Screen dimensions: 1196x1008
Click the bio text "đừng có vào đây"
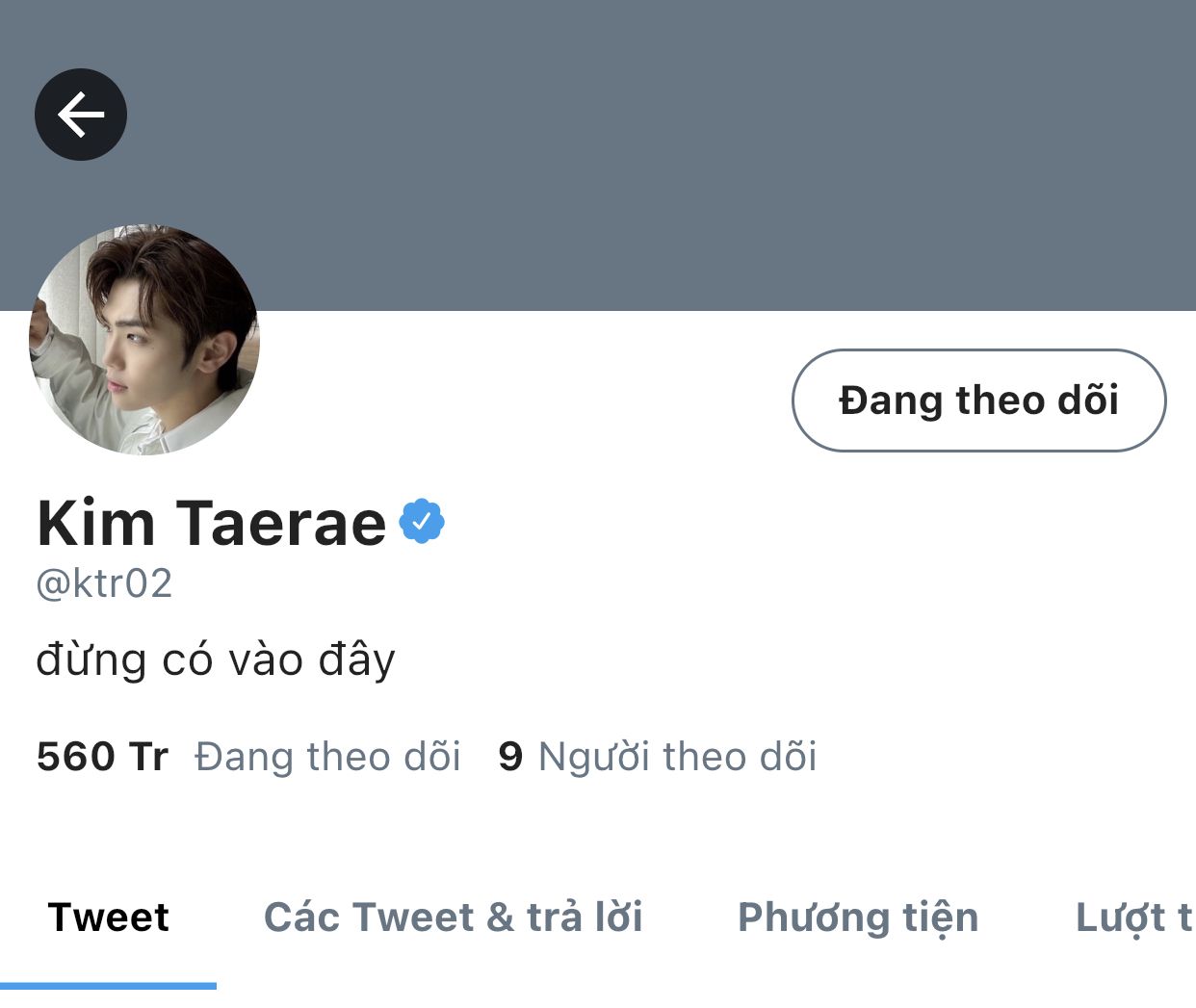(x=216, y=660)
